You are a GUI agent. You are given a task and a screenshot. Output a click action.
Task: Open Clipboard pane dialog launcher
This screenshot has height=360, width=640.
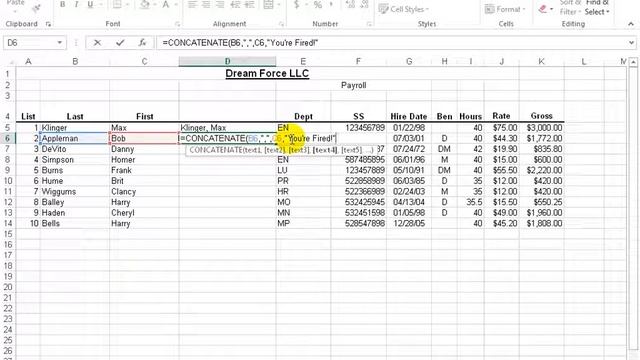(48, 24)
